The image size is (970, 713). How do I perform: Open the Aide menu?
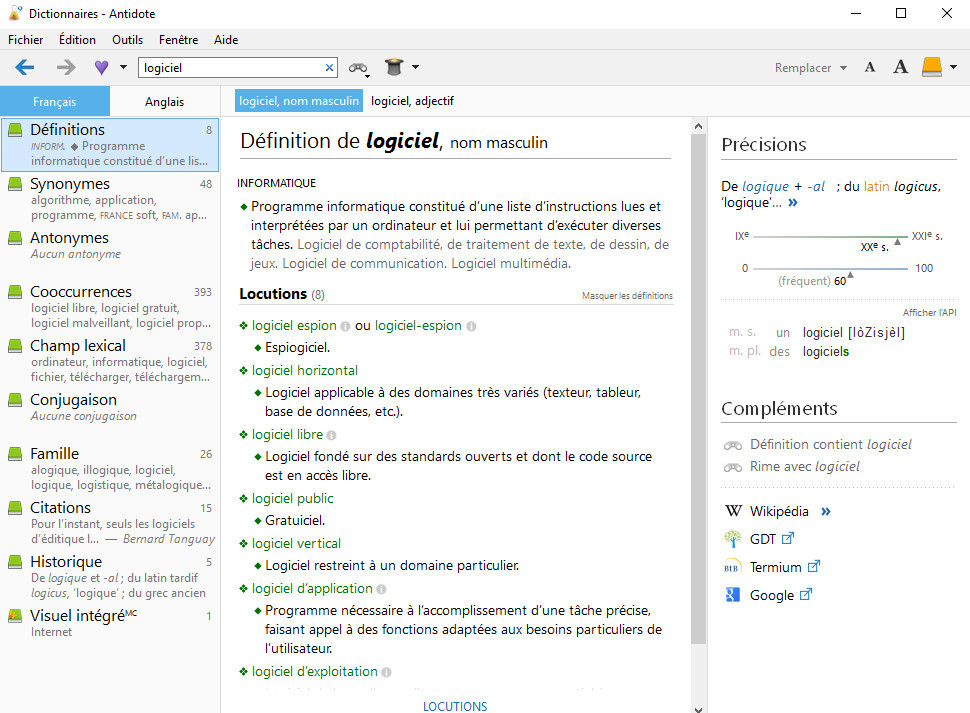[226, 40]
